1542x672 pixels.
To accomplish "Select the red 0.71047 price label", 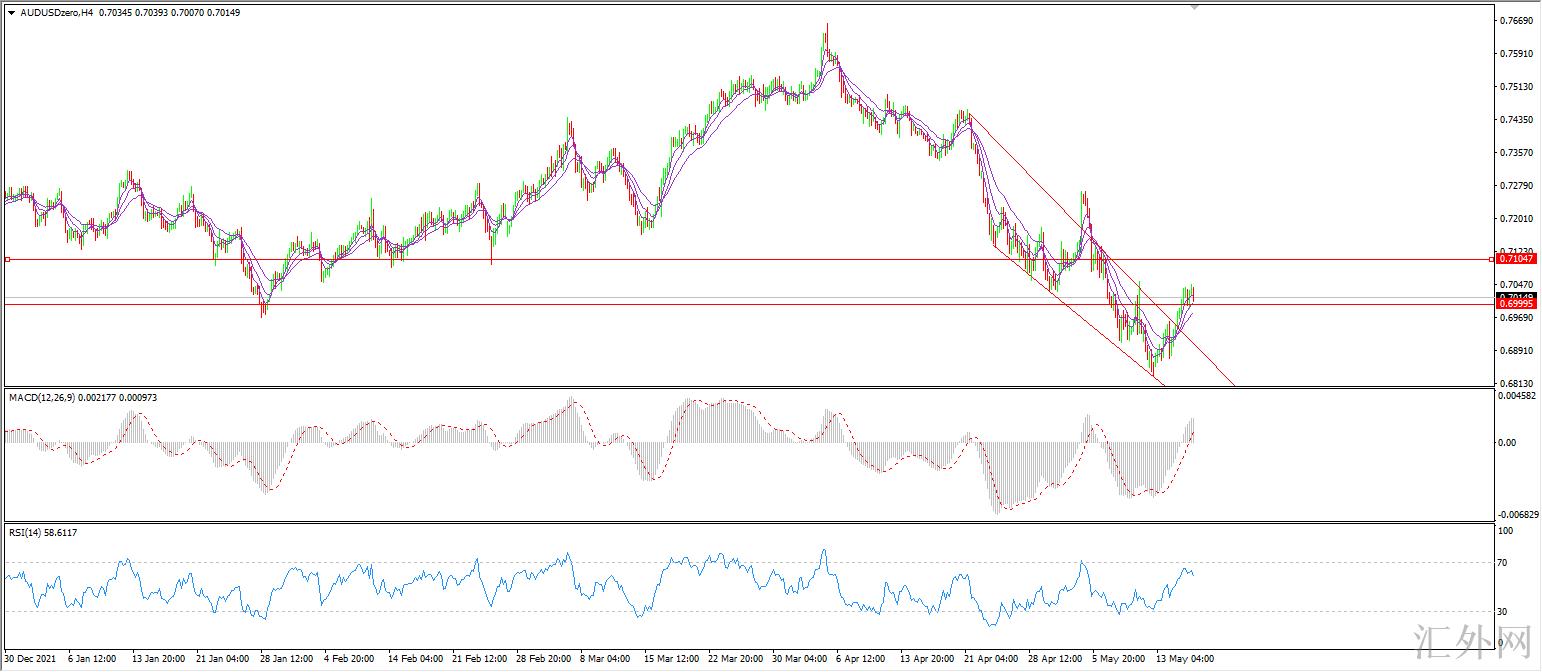I will [x=1518, y=259].
